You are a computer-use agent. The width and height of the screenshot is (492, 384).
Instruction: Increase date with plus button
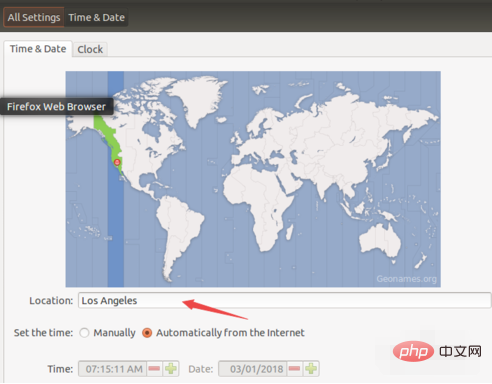(x=311, y=369)
